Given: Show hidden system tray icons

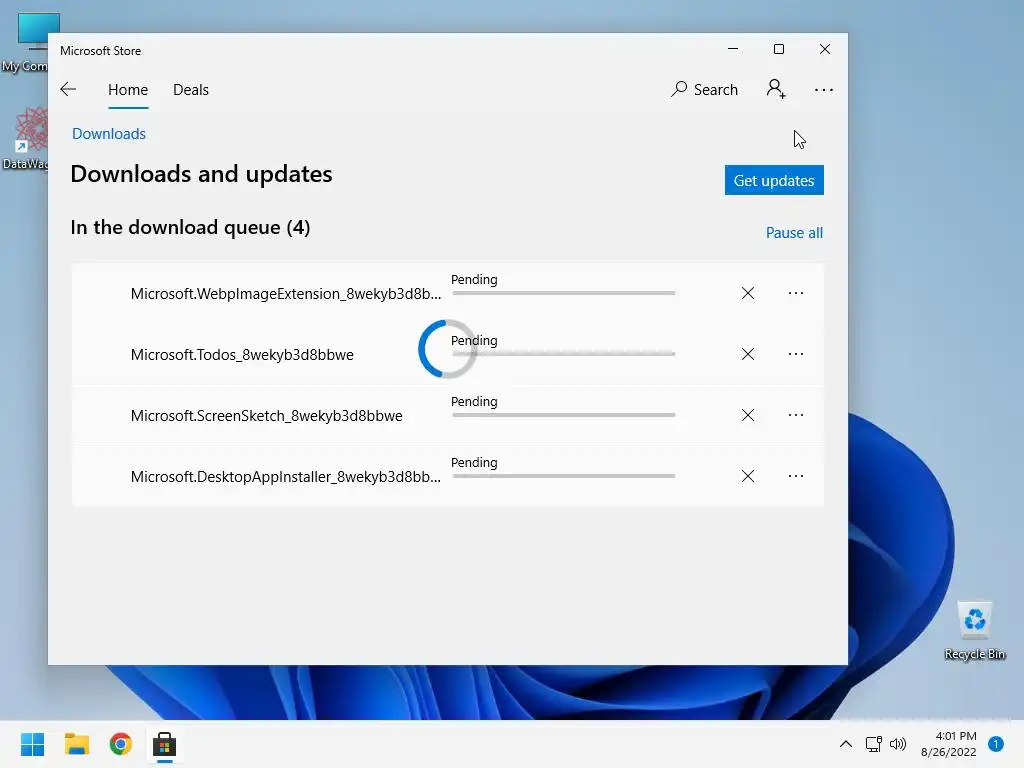Looking at the screenshot, I should coord(846,744).
